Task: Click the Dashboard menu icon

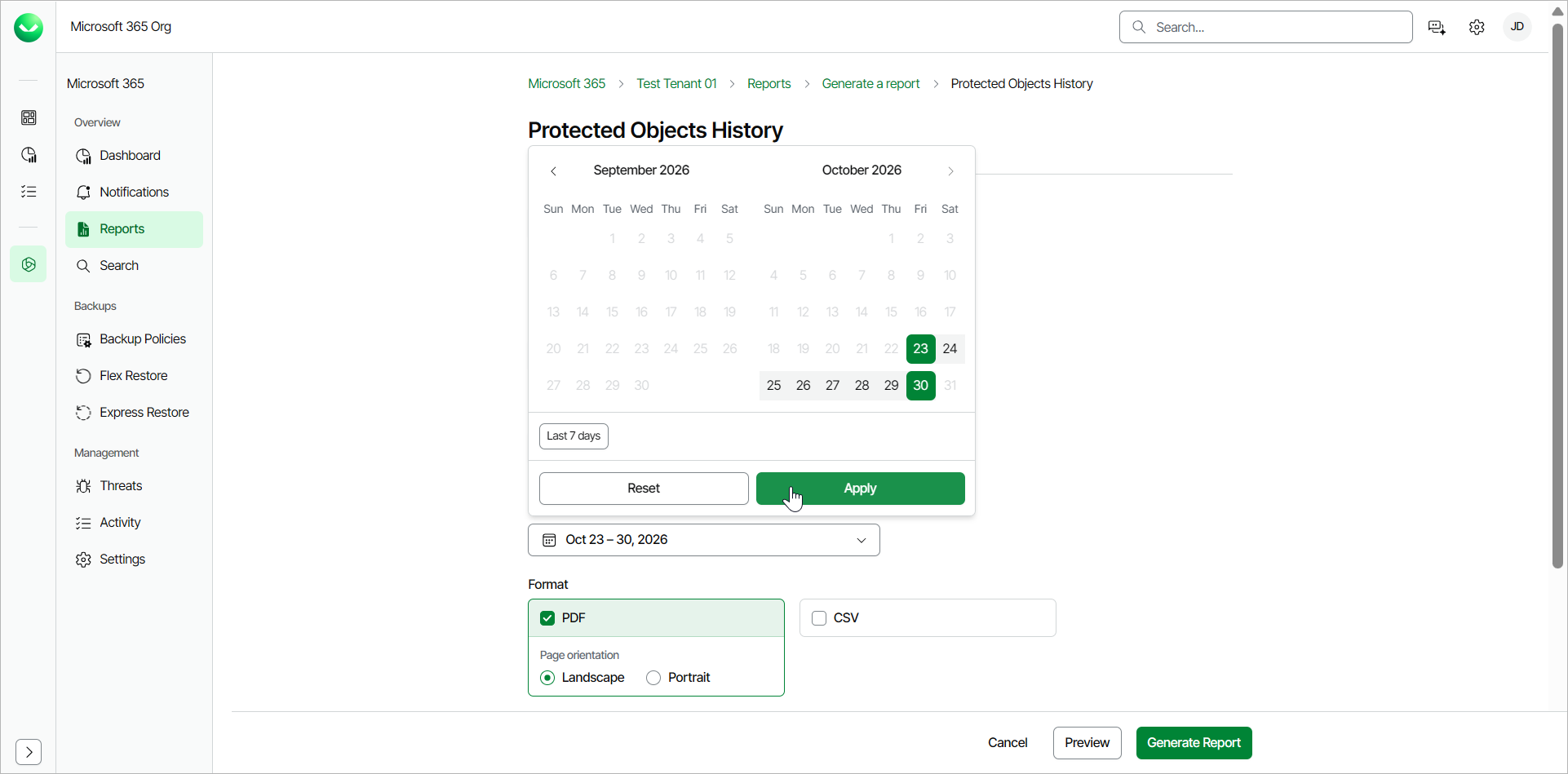Action: point(83,156)
